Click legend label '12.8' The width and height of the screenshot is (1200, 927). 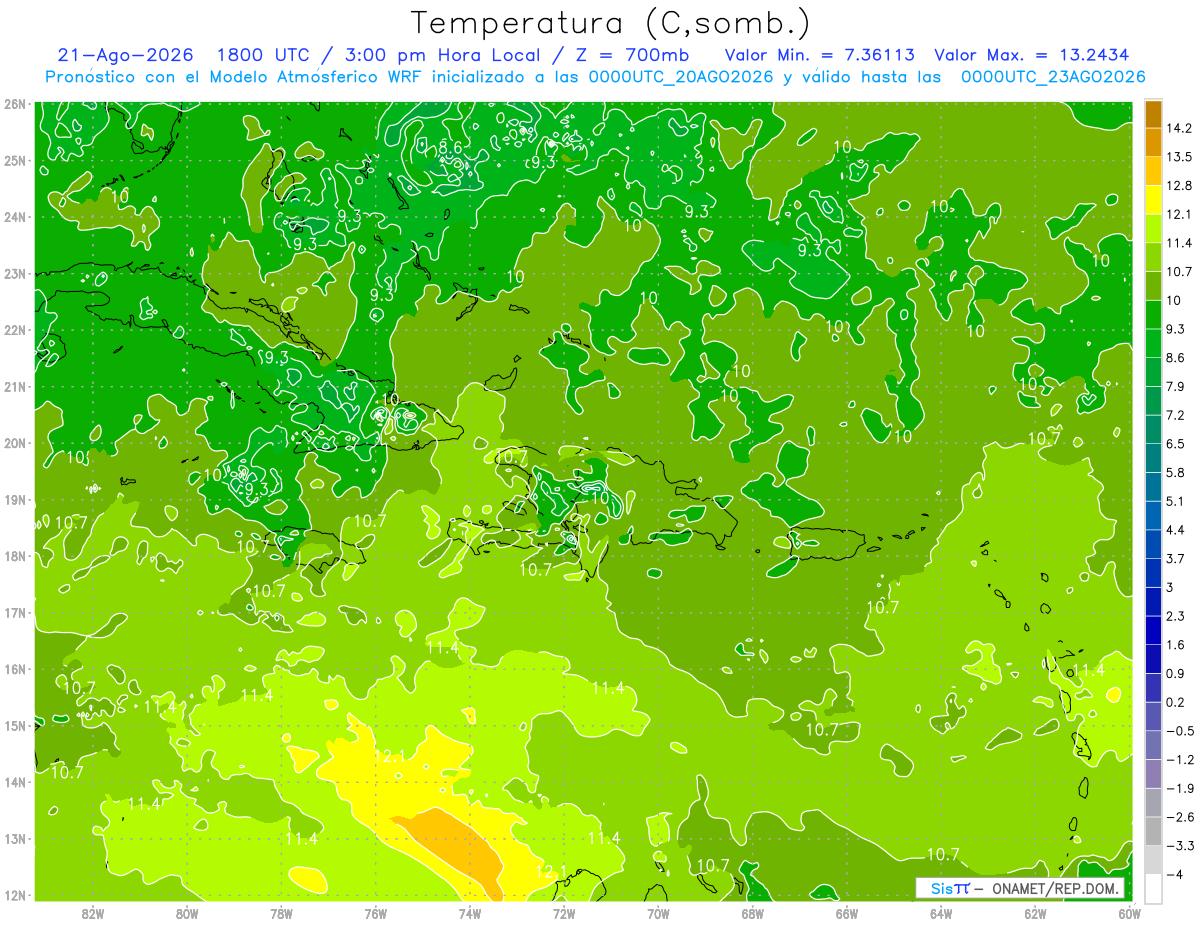coord(1179,186)
